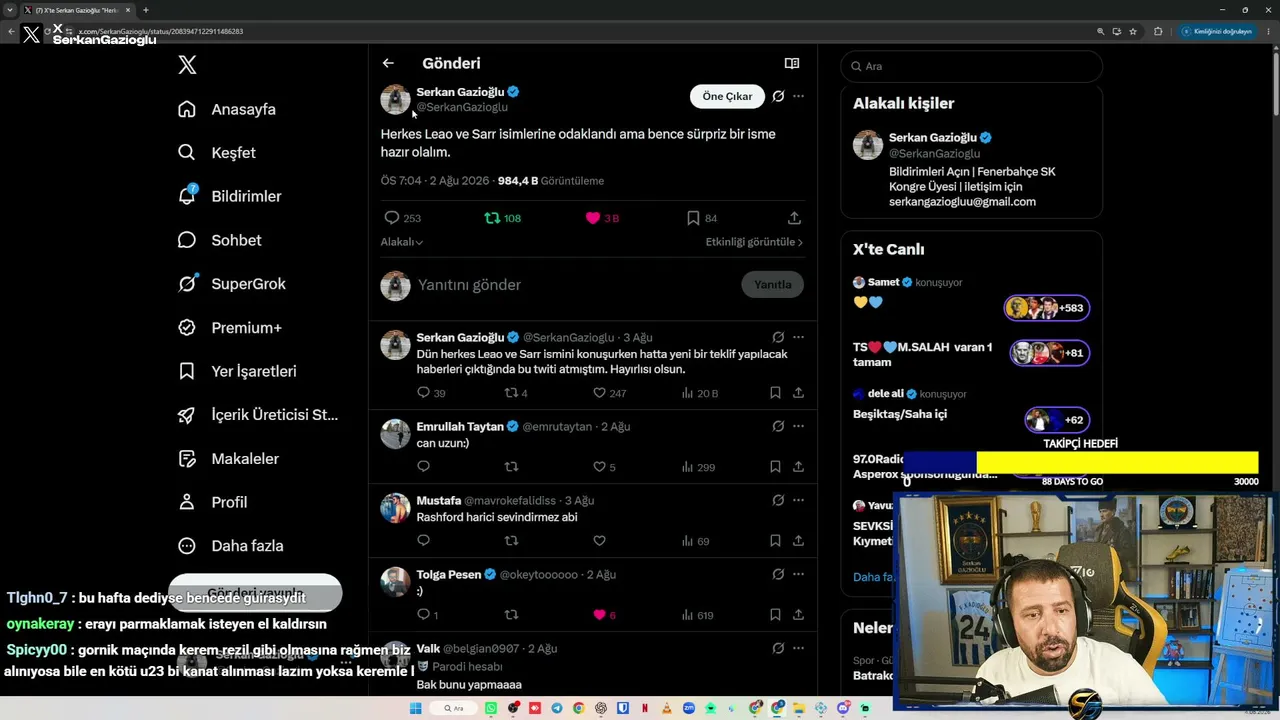
Task: Like Mustafa's Rashford harici reply
Action: pos(599,541)
